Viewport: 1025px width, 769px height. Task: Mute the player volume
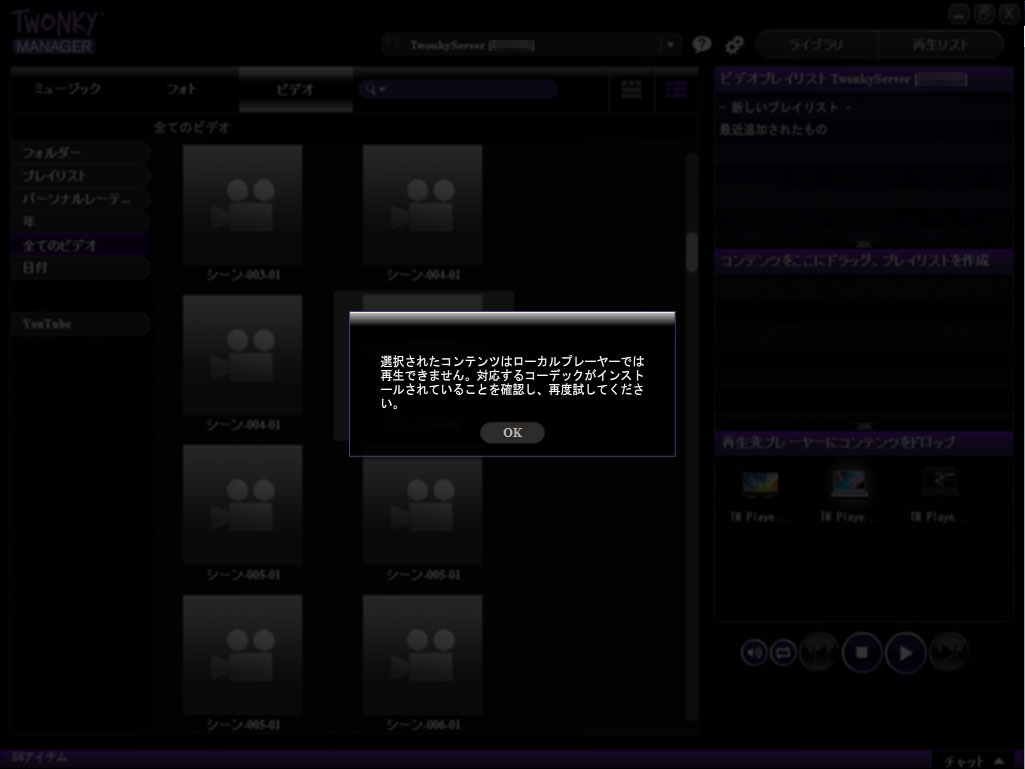[754, 652]
